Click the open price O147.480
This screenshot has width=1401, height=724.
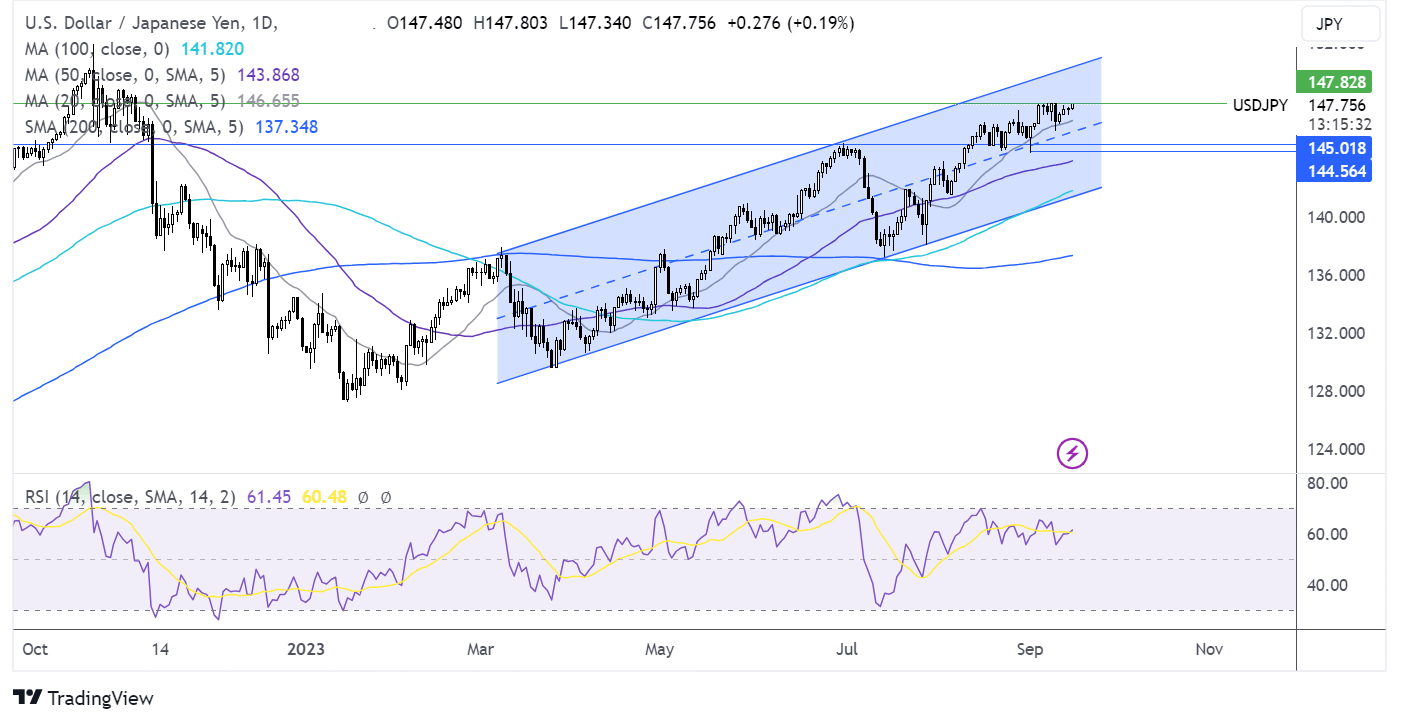424,23
